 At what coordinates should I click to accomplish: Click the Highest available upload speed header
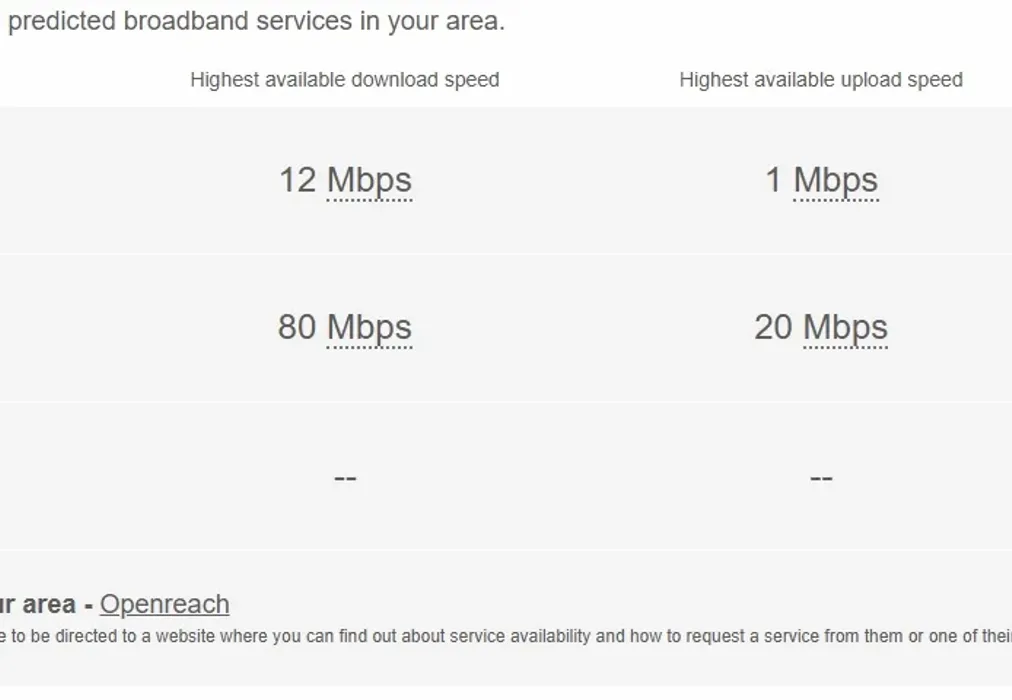tap(821, 80)
